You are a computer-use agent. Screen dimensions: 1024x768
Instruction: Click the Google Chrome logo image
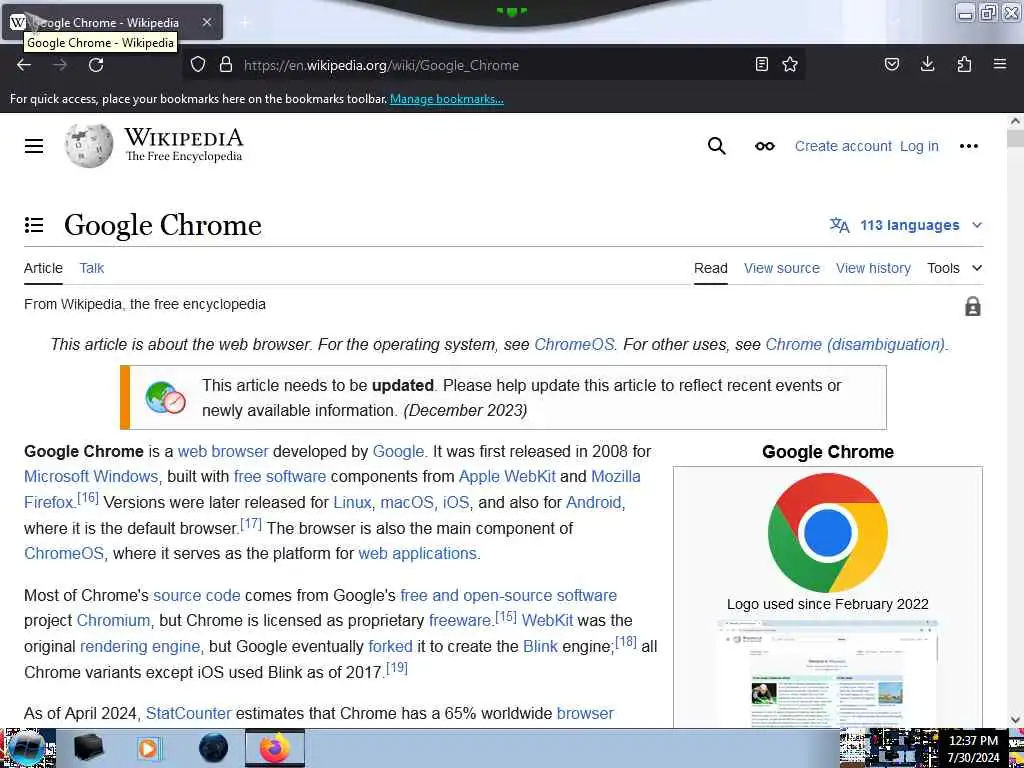[x=827, y=533]
